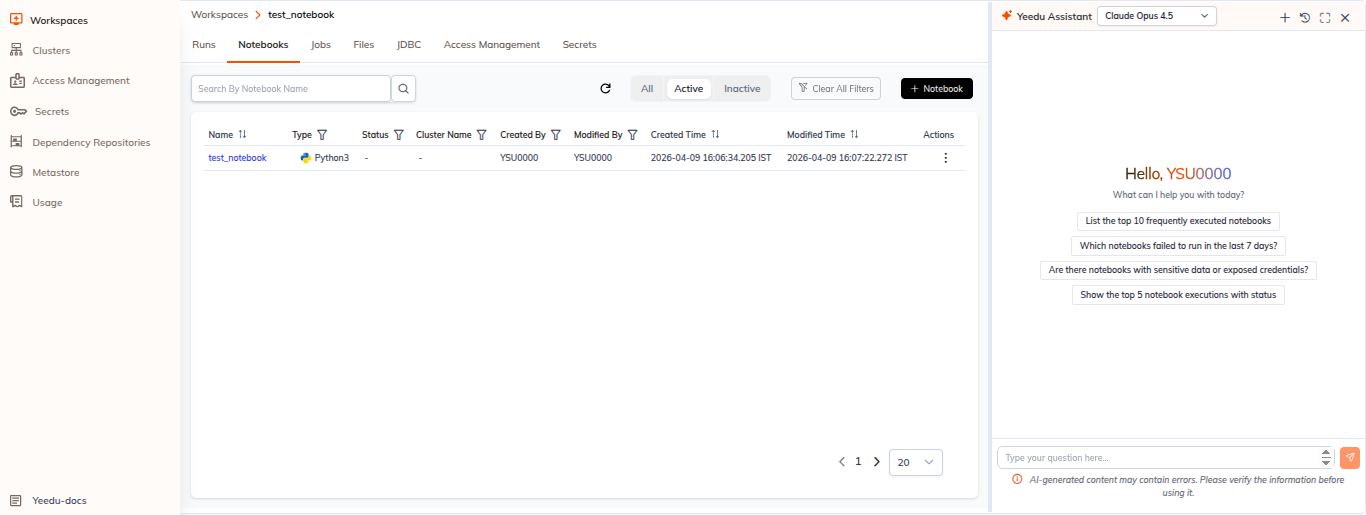Click stepper arrows in question box
The width and height of the screenshot is (1366, 515).
pyautogui.click(x=1326, y=457)
